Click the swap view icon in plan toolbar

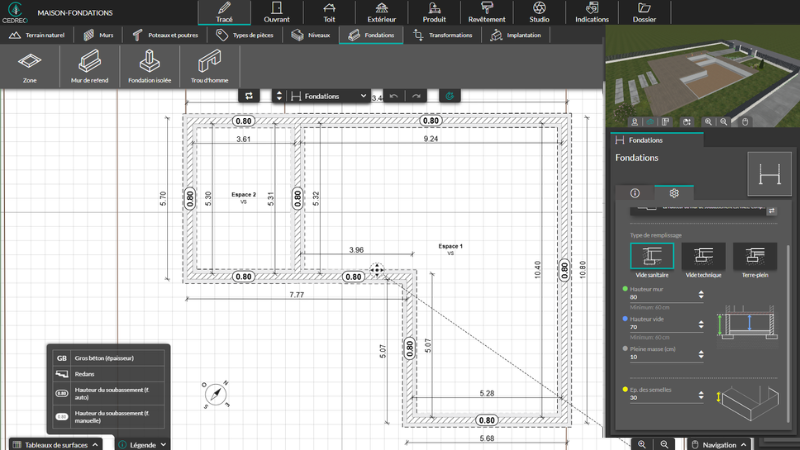pyautogui.click(x=249, y=96)
